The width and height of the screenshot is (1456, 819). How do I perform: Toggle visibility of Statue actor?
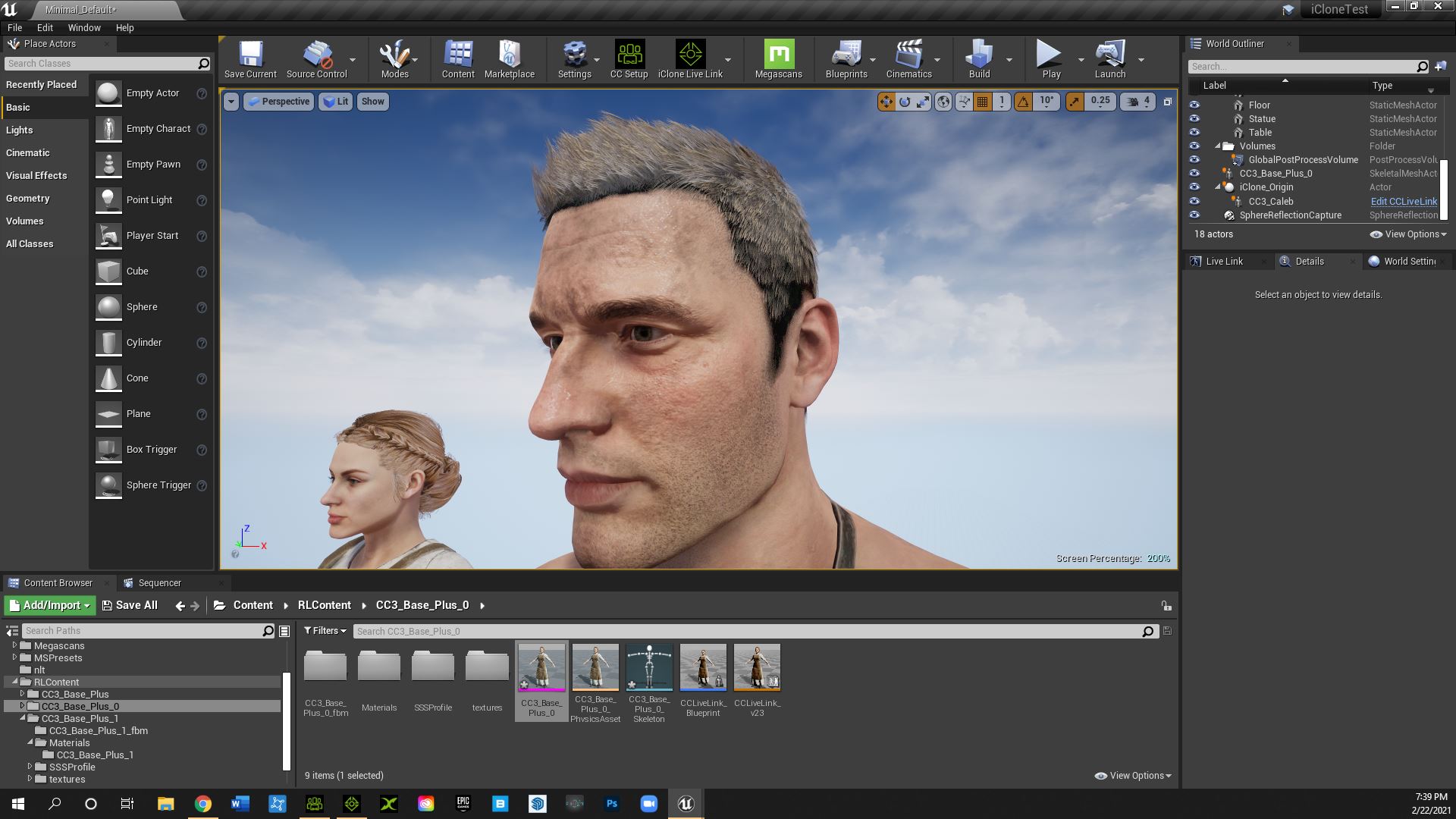point(1194,119)
